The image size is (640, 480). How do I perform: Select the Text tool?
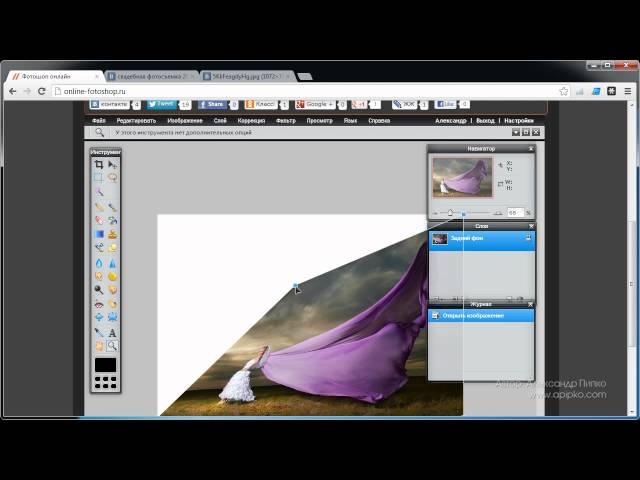pyautogui.click(x=112, y=333)
